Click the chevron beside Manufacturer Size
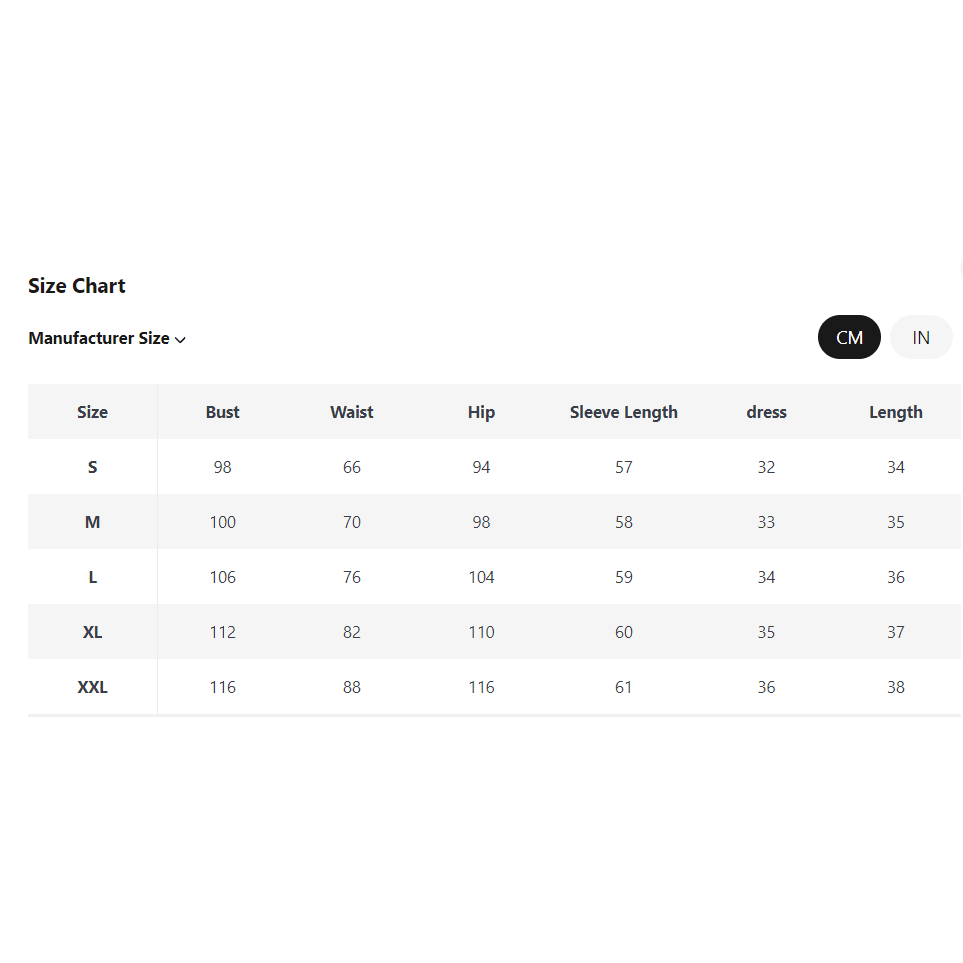The image size is (963, 963). (x=181, y=340)
